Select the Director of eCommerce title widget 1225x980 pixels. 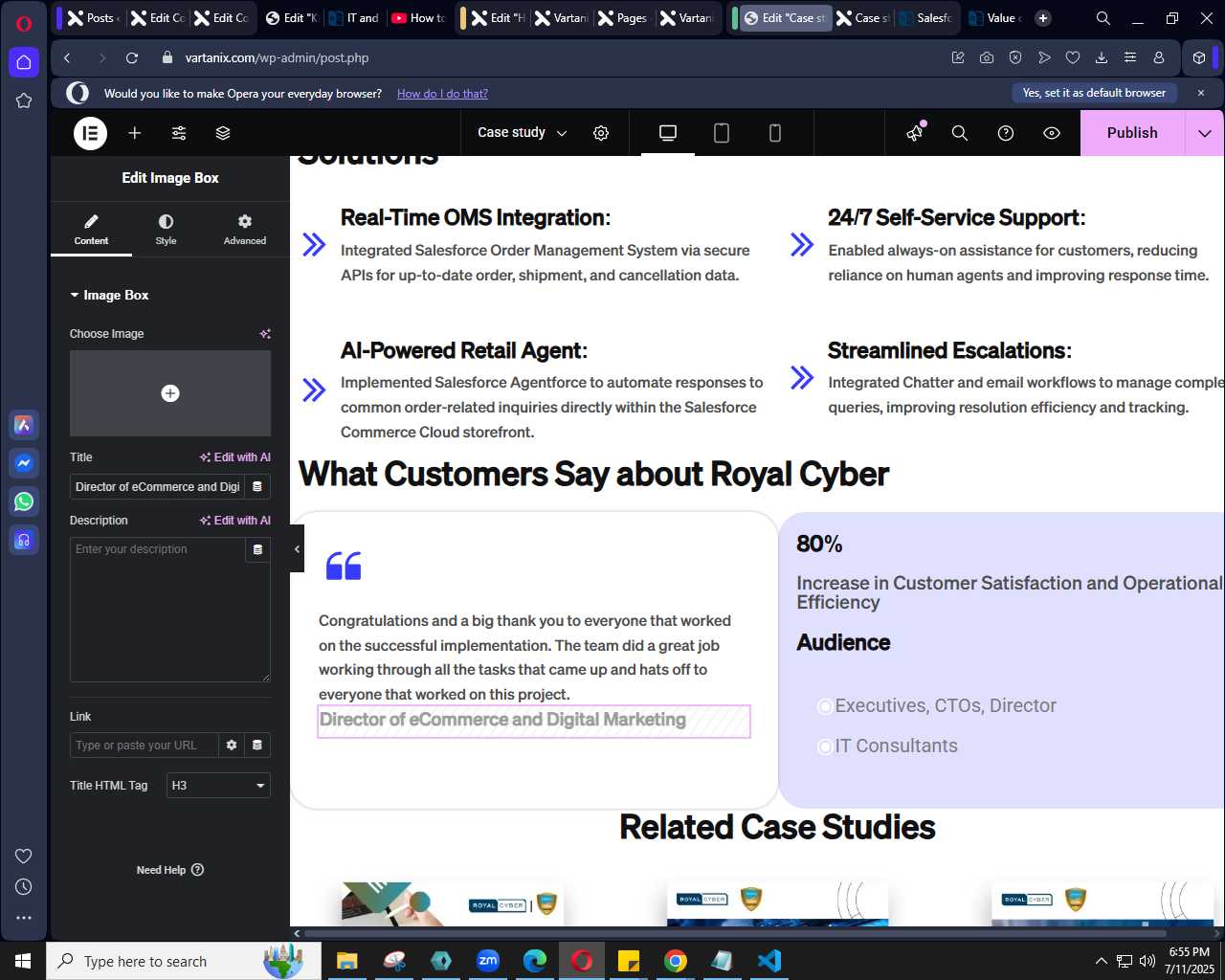(534, 721)
